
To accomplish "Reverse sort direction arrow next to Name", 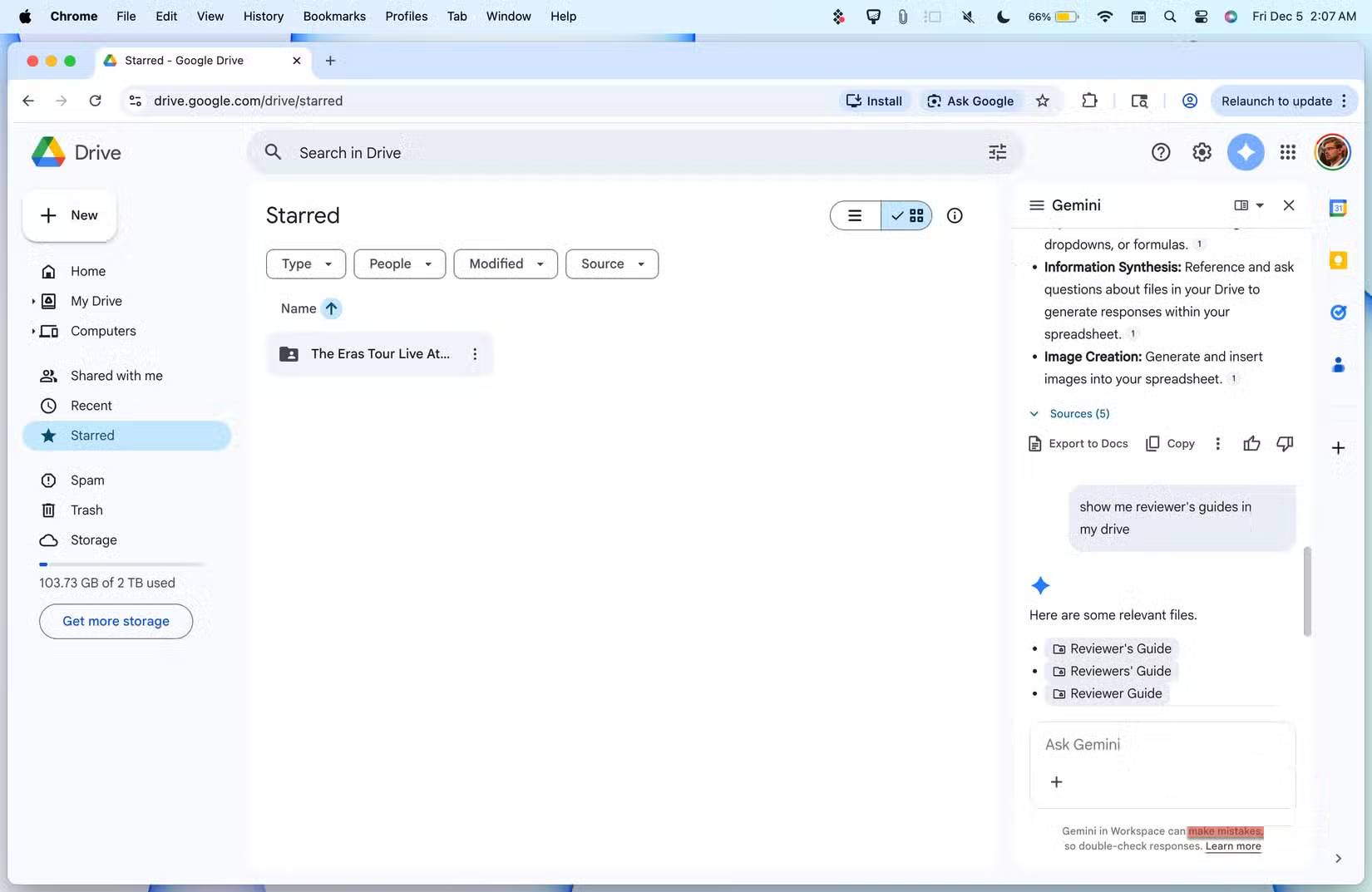I will click(331, 308).
